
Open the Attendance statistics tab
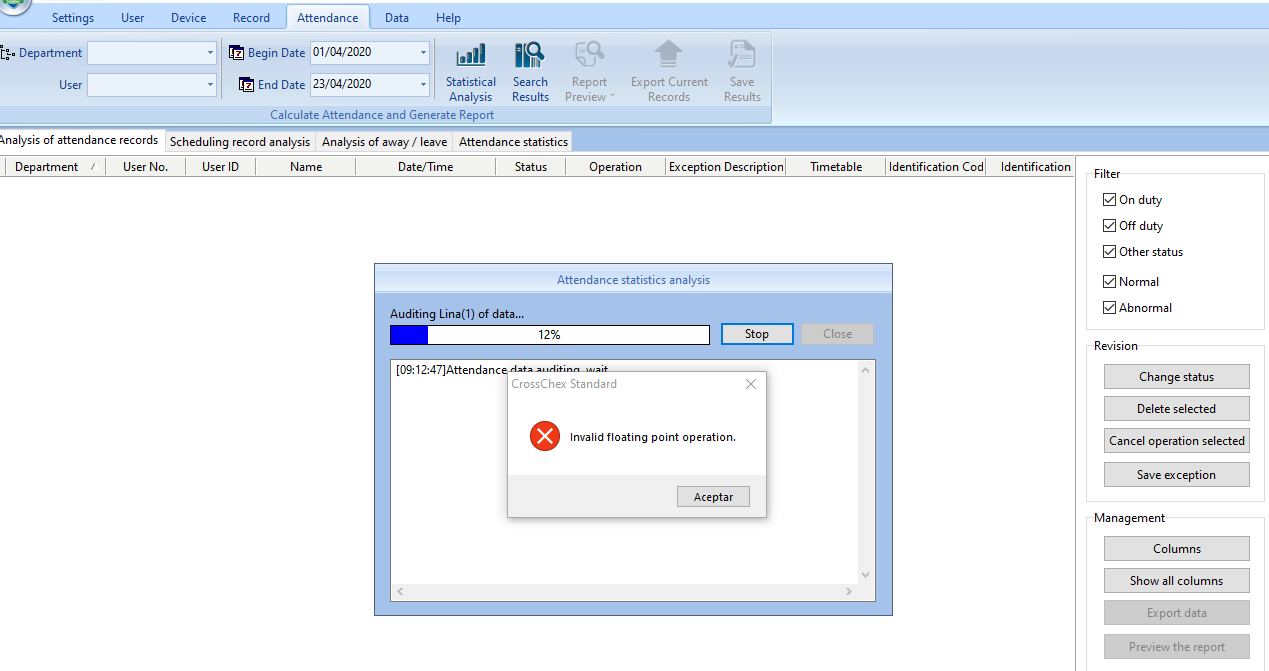(x=513, y=142)
